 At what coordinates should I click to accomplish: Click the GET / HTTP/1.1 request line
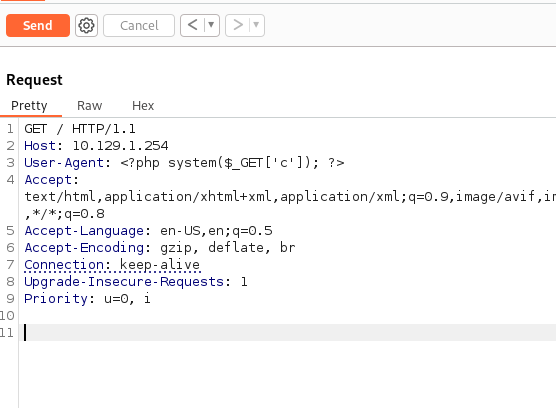[80, 129]
